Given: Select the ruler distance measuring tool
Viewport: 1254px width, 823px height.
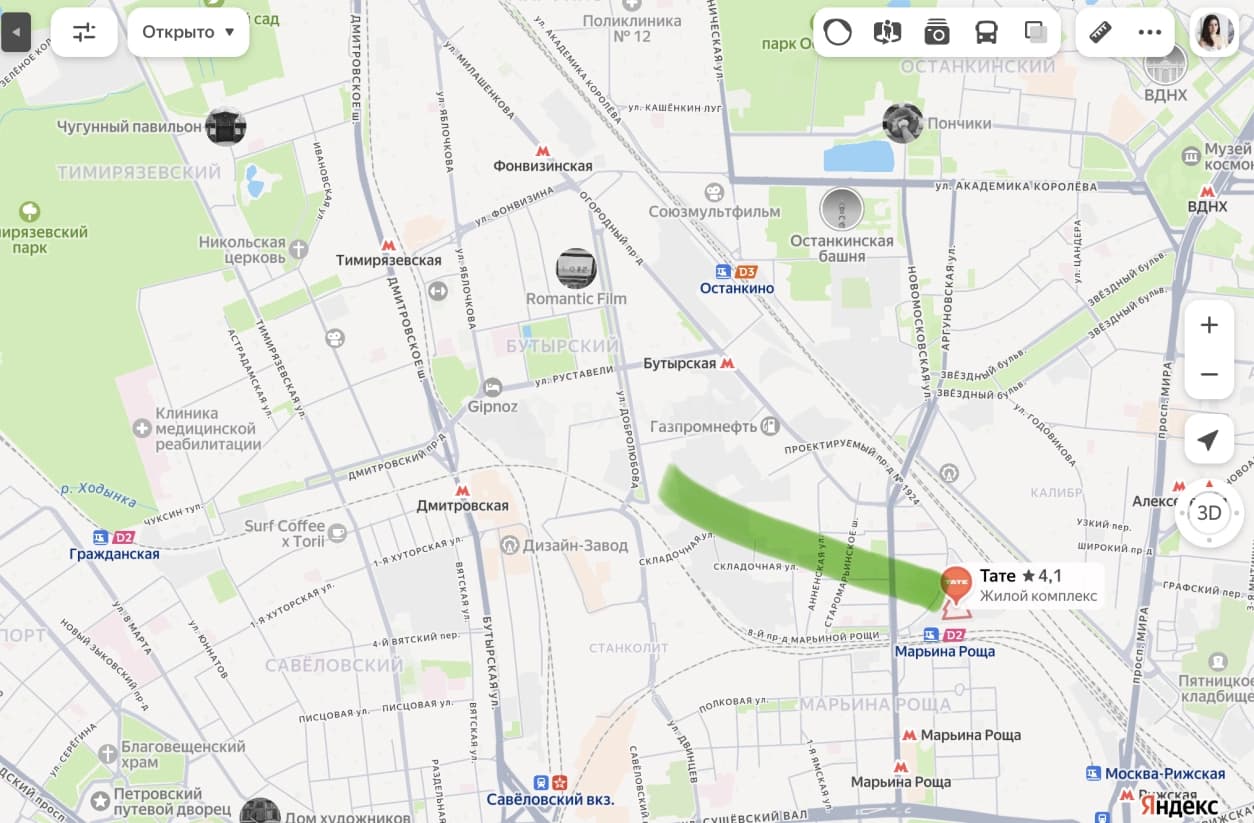Looking at the screenshot, I should pyautogui.click(x=1101, y=33).
